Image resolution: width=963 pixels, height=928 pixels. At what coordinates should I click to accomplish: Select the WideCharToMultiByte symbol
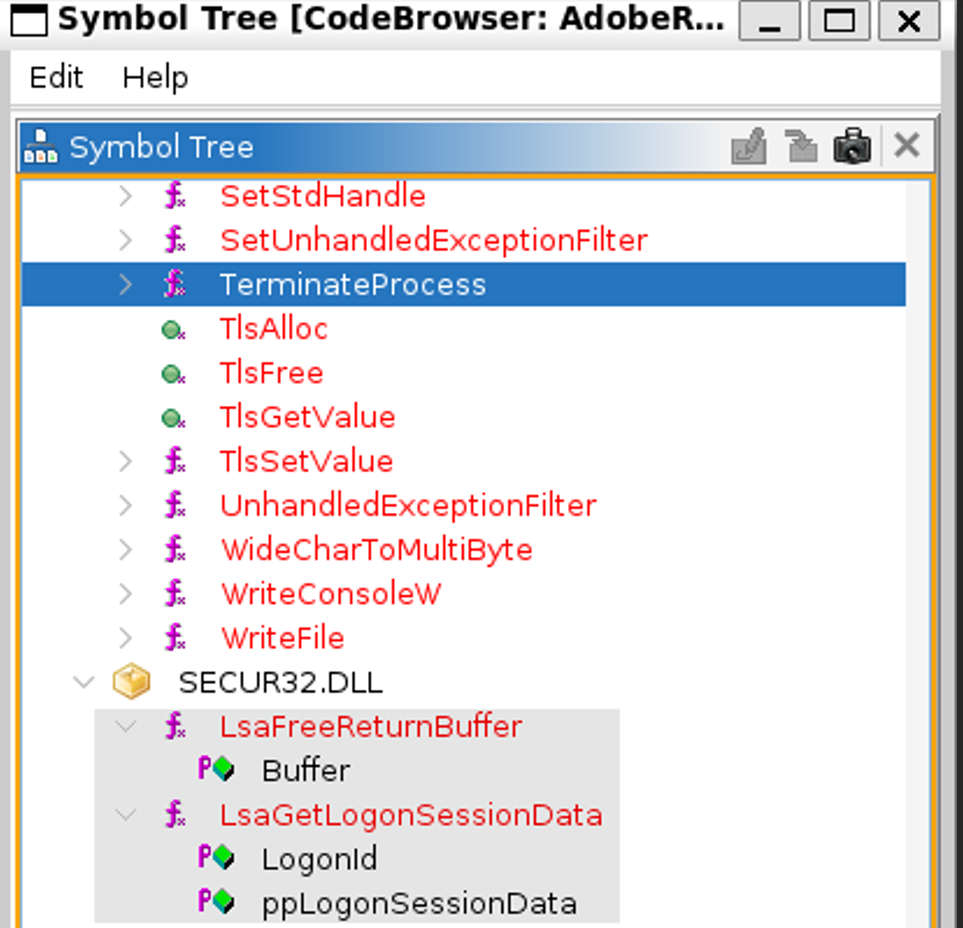coord(376,550)
